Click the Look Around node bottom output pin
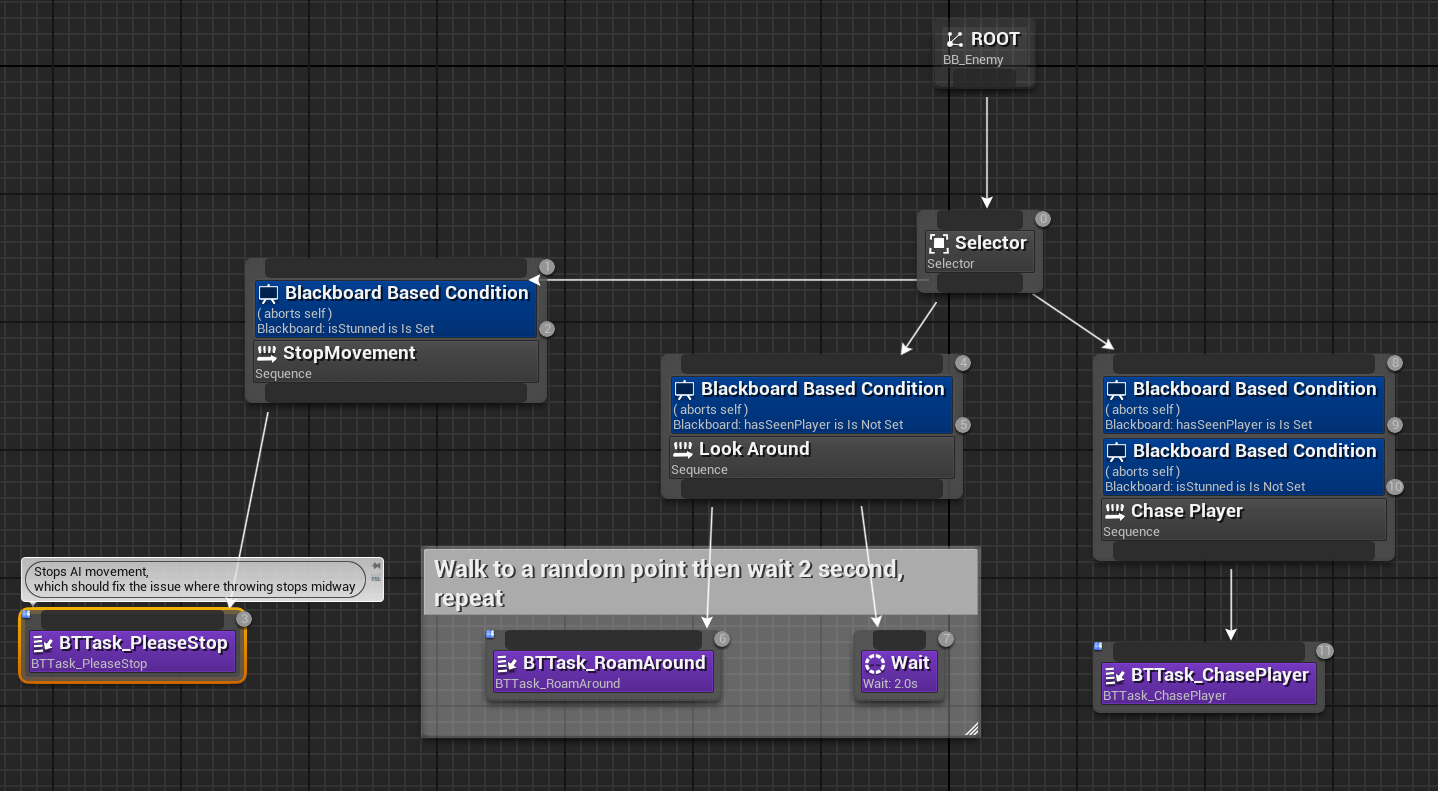1438x791 pixels. [x=812, y=489]
